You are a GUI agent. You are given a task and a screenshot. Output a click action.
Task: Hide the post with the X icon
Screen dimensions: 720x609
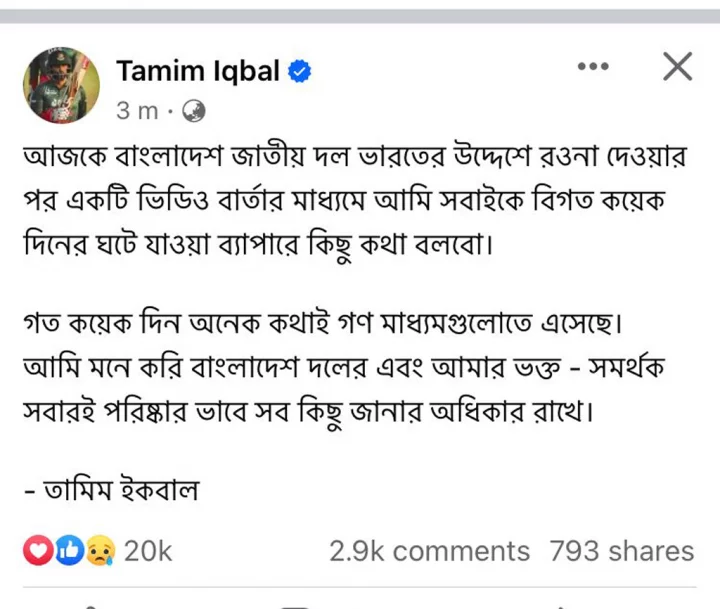pos(678,67)
